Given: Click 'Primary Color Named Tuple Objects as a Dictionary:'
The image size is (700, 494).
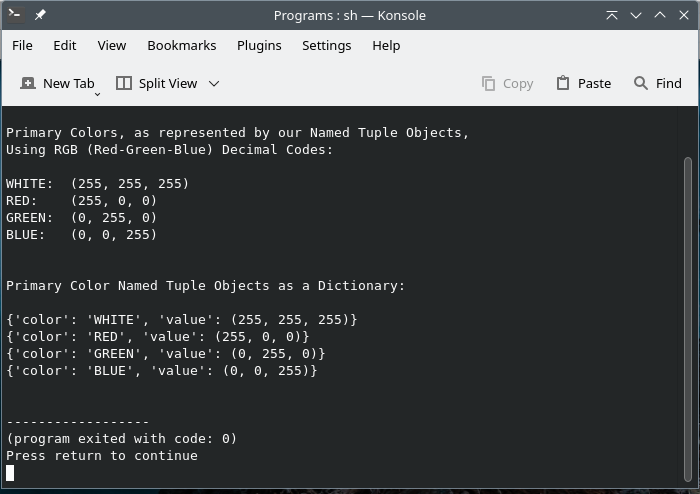Looking at the screenshot, I should pos(205,286).
